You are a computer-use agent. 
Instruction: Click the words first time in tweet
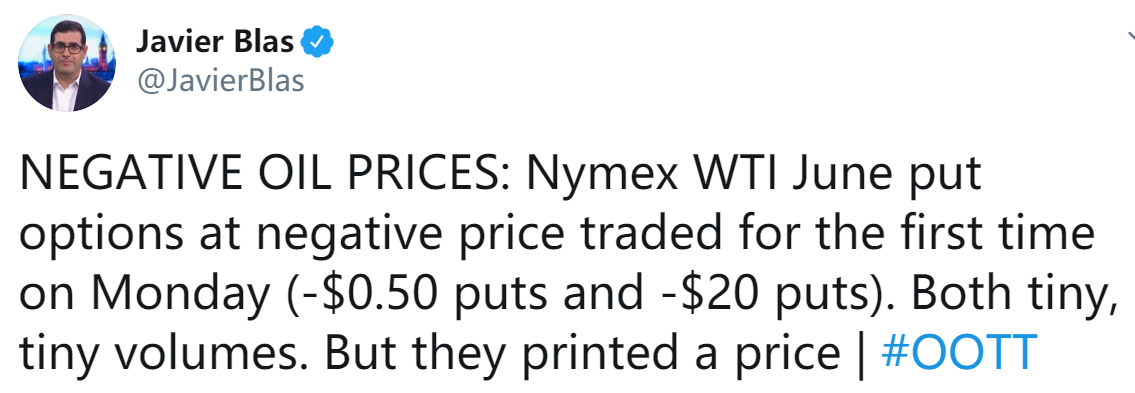992,234
